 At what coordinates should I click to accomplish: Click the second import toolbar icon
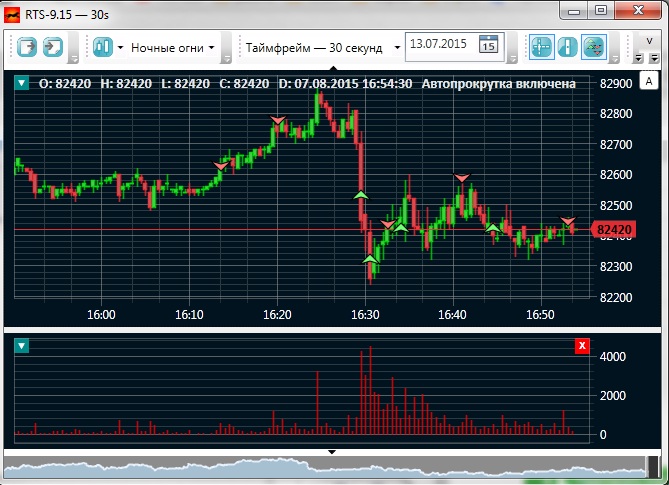click(53, 47)
